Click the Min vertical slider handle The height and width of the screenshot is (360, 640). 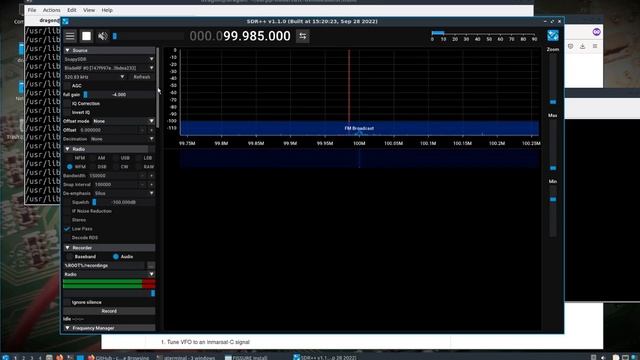point(553,199)
